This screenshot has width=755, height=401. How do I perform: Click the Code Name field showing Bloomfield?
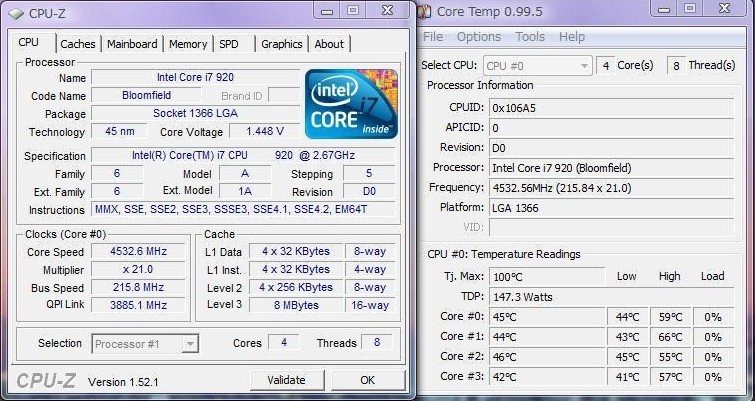[146, 95]
